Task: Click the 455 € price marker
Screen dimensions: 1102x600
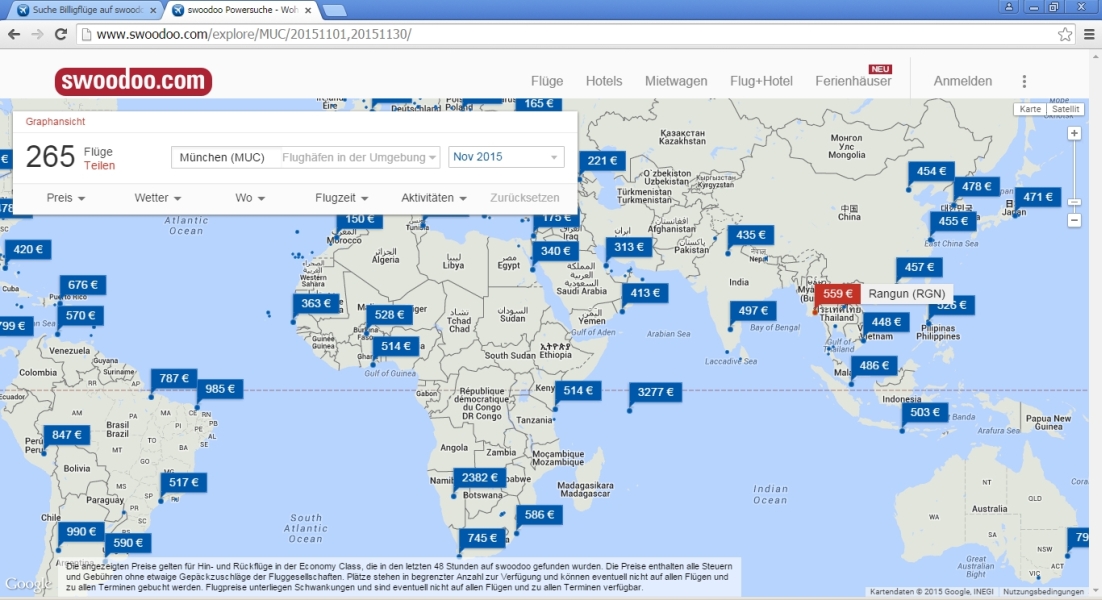Action: click(x=953, y=221)
